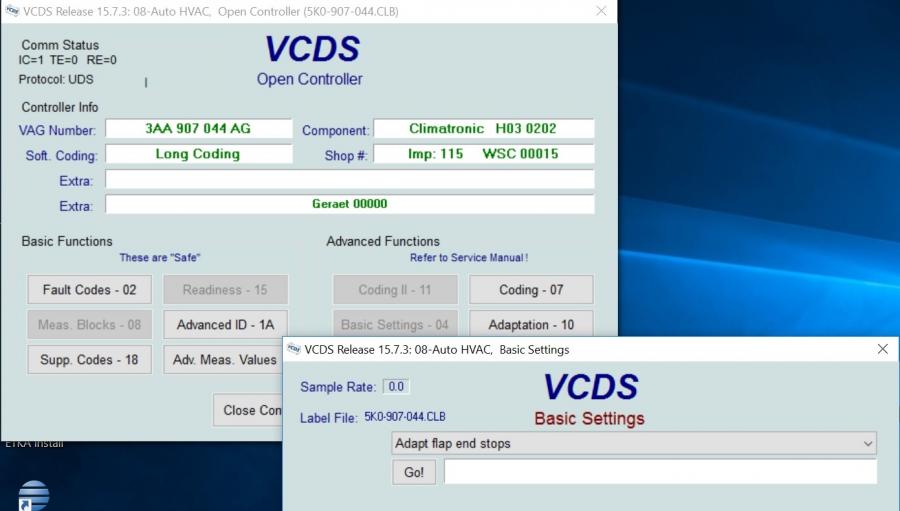Click the Sample Rate 0.0 value box
900x511 pixels.
396,386
